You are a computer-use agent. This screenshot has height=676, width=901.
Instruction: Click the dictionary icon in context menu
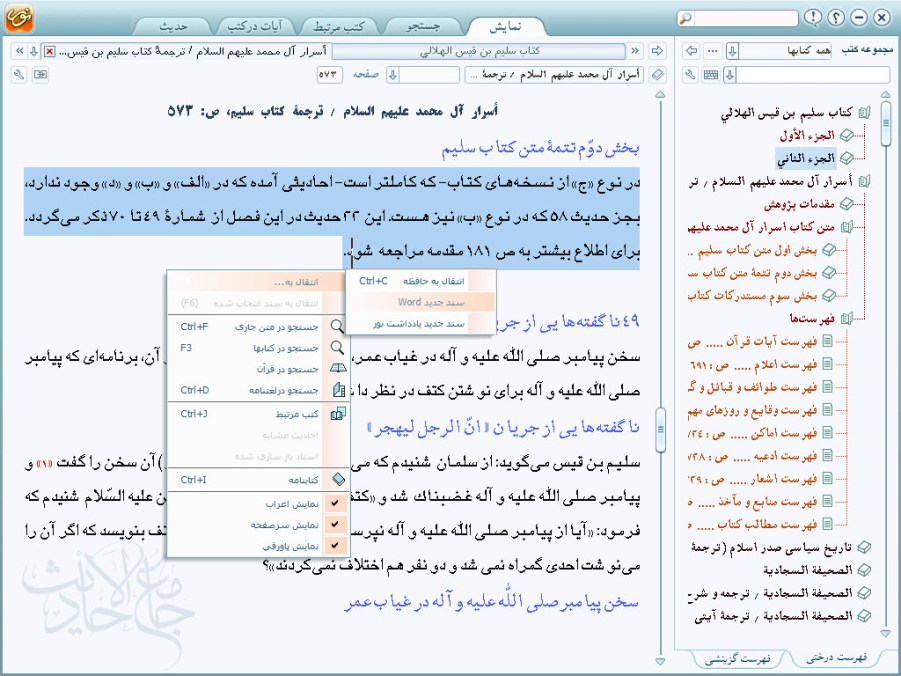coord(339,390)
